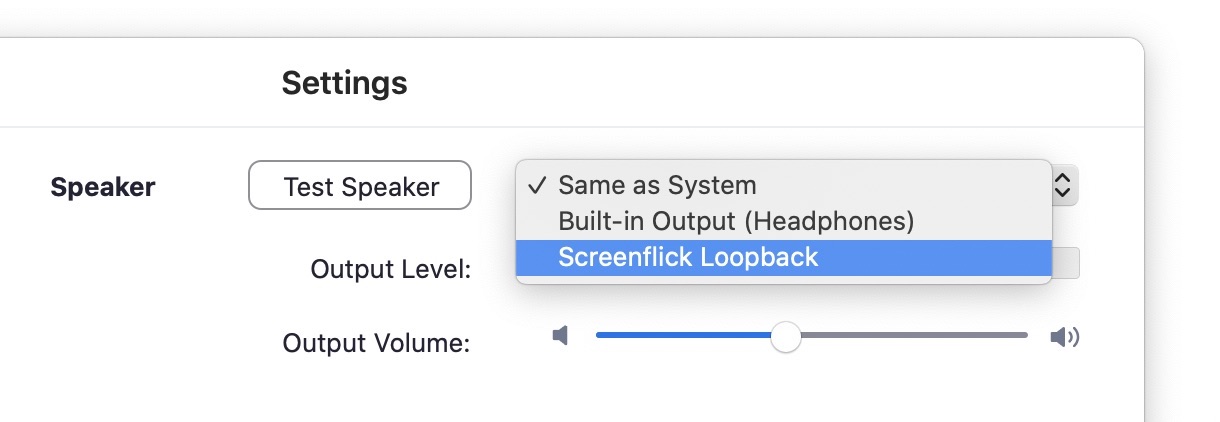Click the Settings window title
This screenshot has width=1220, height=422.
[x=344, y=82]
